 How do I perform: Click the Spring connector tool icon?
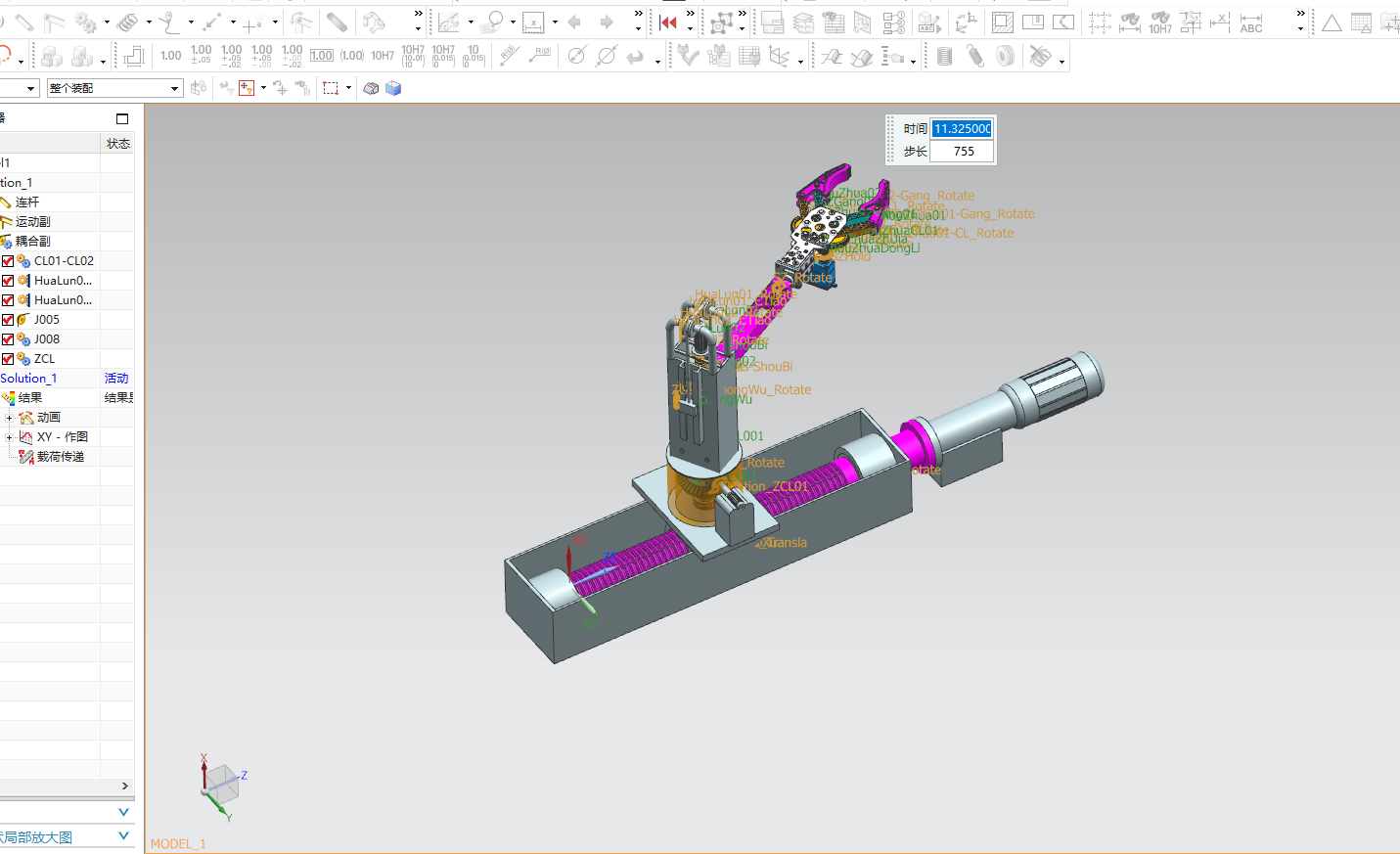point(128,22)
